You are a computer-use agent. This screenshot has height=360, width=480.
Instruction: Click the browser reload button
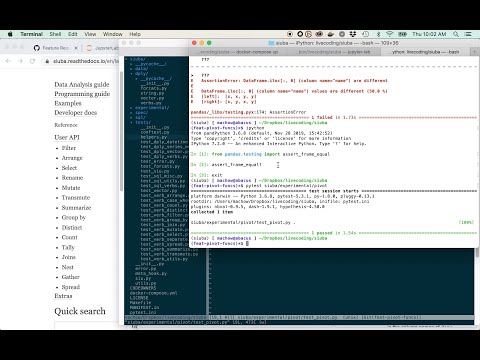coord(32,61)
